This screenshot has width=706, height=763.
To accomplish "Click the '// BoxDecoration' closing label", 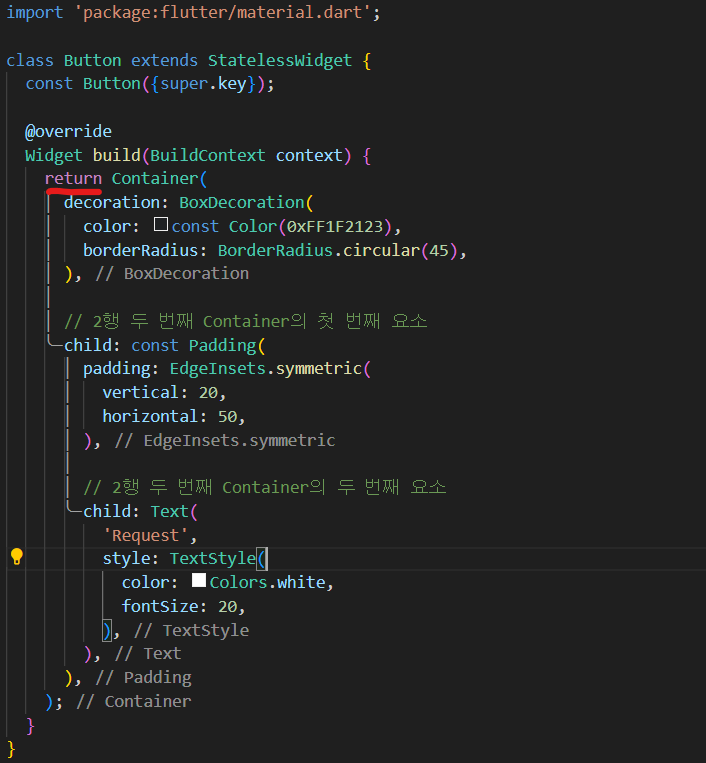I will pyautogui.click(x=172, y=273).
